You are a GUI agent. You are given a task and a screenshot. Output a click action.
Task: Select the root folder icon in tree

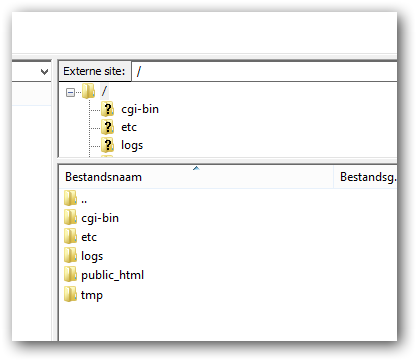tap(88, 91)
